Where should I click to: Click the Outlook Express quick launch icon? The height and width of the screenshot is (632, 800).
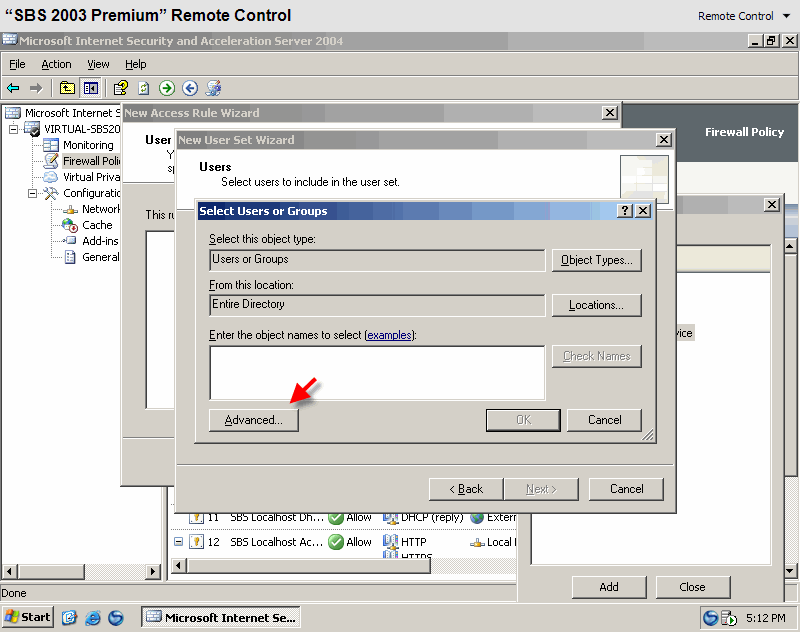(69, 618)
